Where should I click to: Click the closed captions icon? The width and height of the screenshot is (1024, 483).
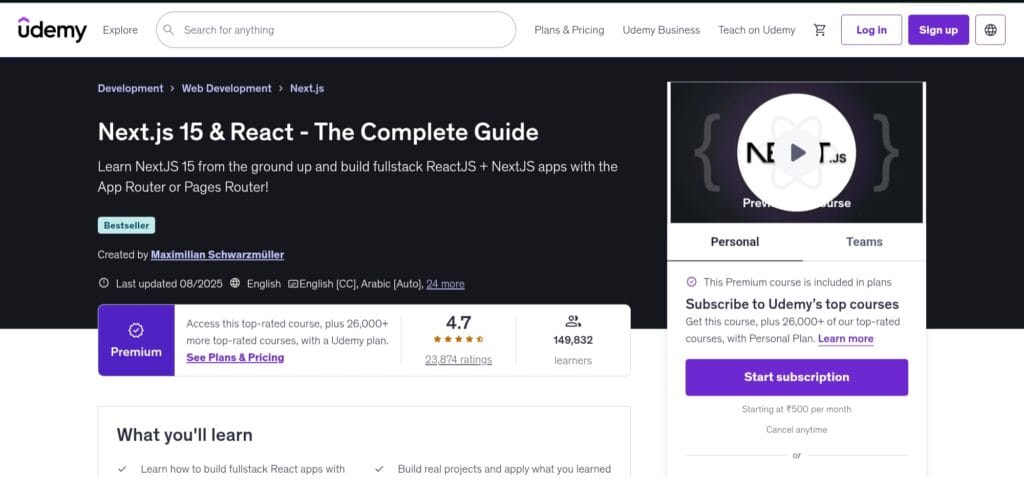[293, 284]
